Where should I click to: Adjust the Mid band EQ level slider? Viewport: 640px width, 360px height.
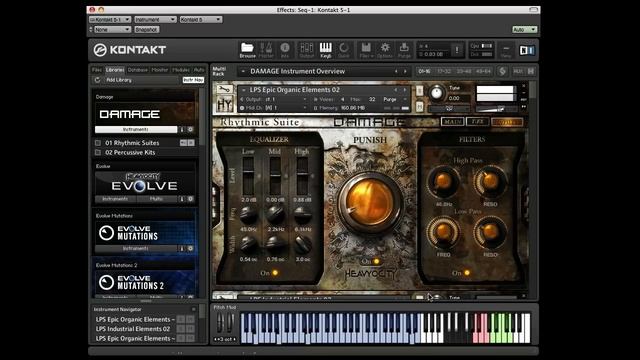[x=275, y=176]
